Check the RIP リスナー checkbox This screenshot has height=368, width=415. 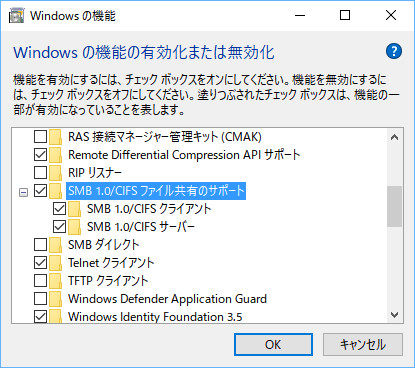(x=40, y=173)
